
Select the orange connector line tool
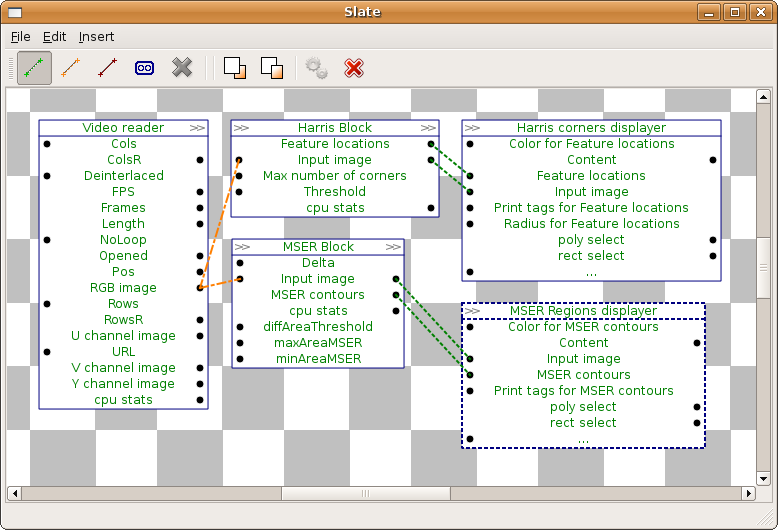(70, 67)
